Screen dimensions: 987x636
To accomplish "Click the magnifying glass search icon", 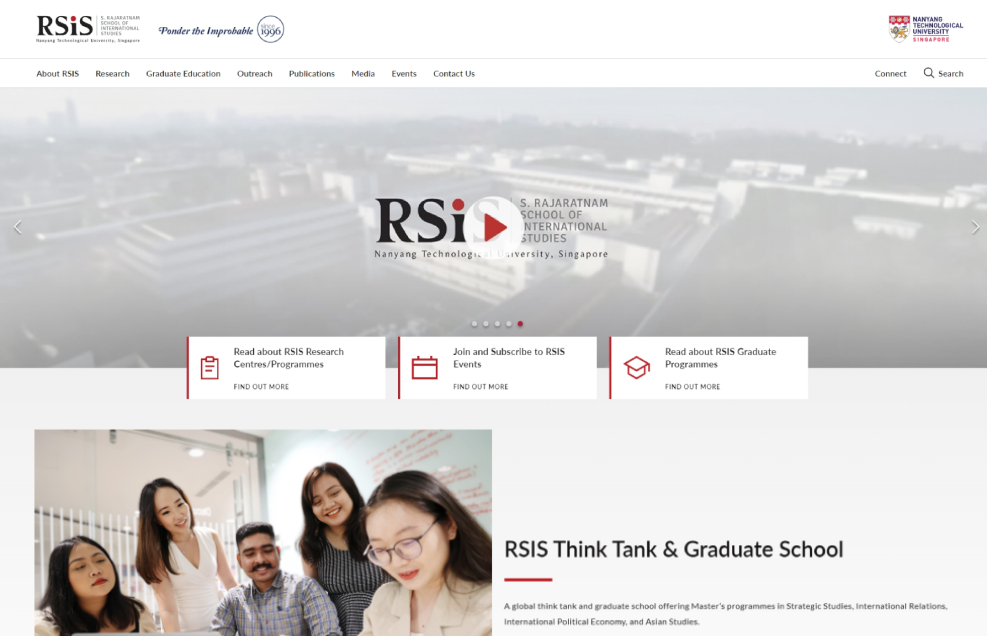I will (x=928, y=73).
